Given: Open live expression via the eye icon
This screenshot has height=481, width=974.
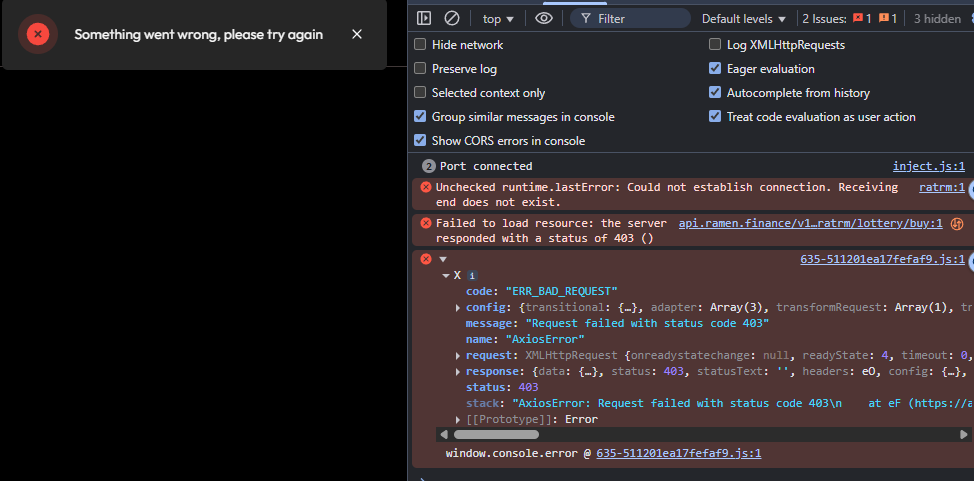Looking at the screenshot, I should point(544,19).
